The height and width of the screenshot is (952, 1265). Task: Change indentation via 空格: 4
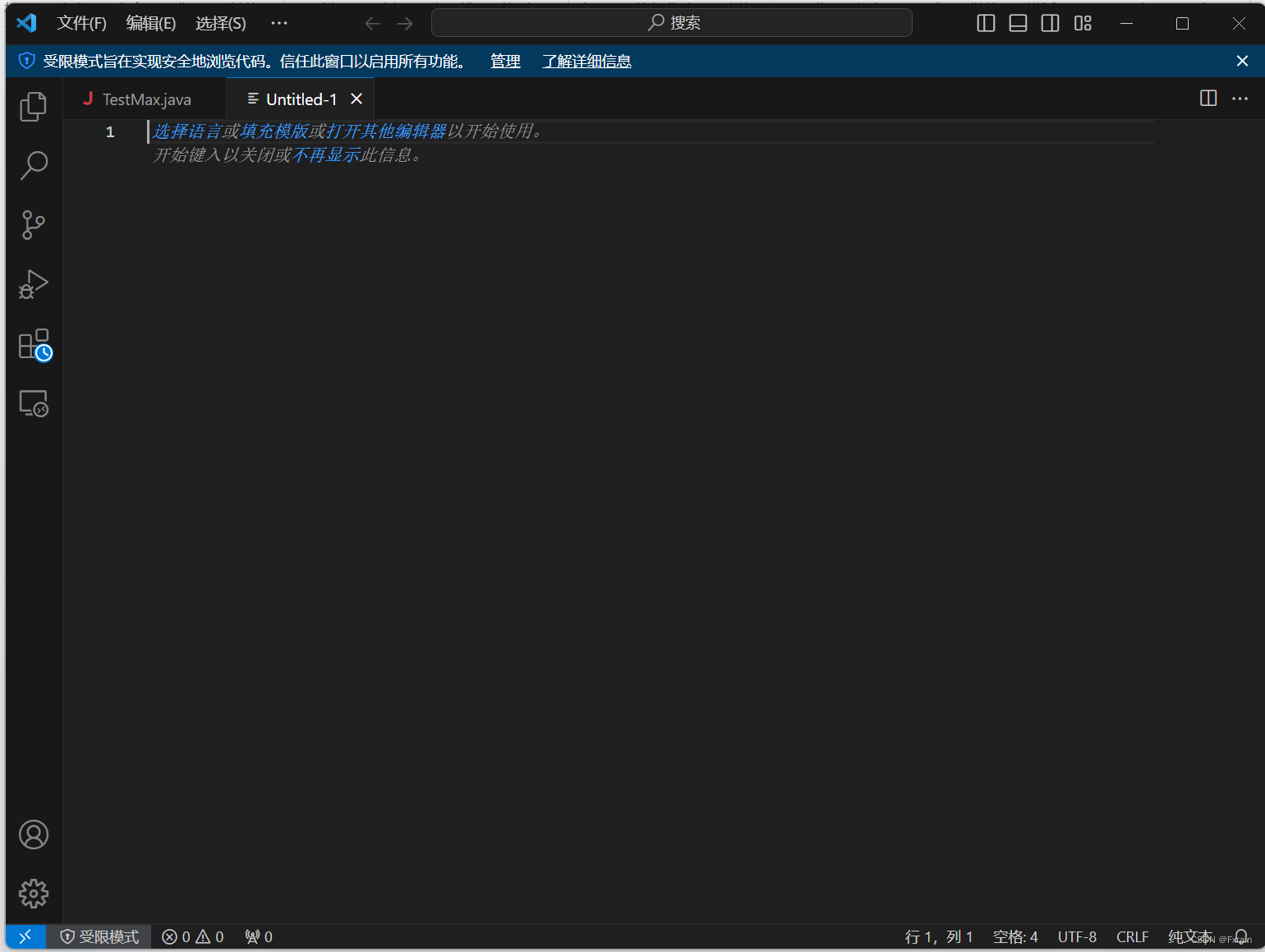pyautogui.click(x=1015, y=936)
